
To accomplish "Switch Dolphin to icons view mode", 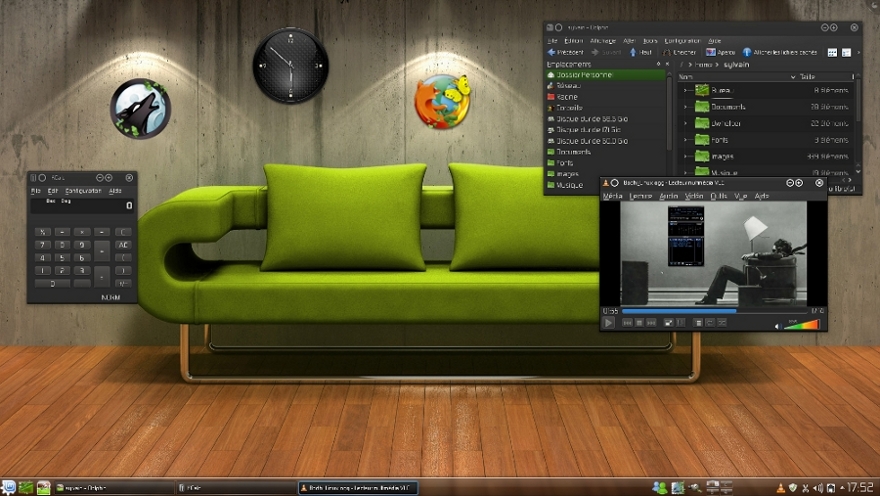I will 832,52.
